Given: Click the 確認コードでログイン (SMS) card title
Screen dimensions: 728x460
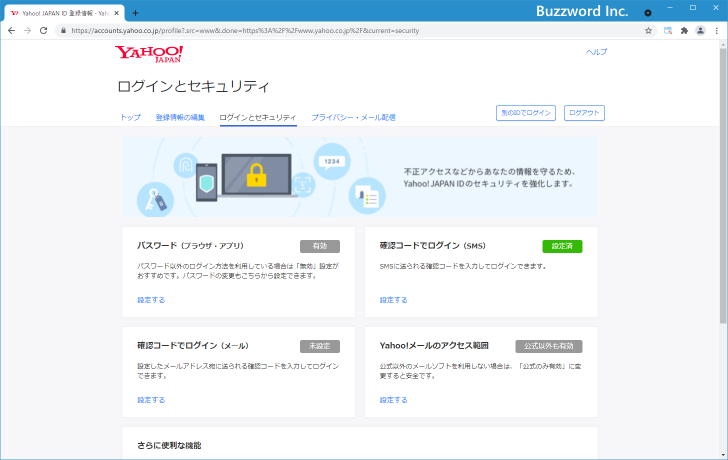Looking at the screenshot, I should coord(433,246).
